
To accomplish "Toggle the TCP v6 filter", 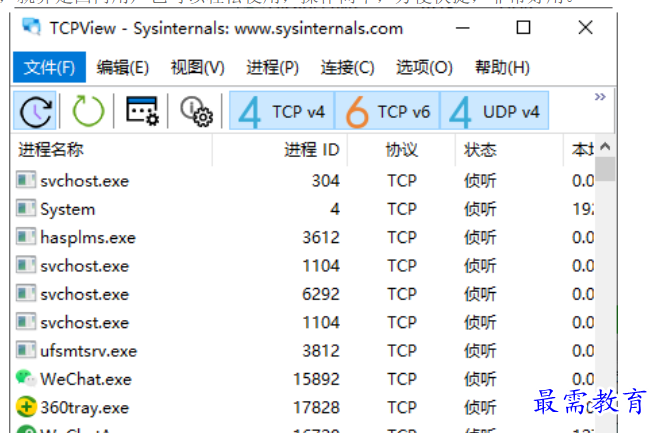I will click(387, 111).
